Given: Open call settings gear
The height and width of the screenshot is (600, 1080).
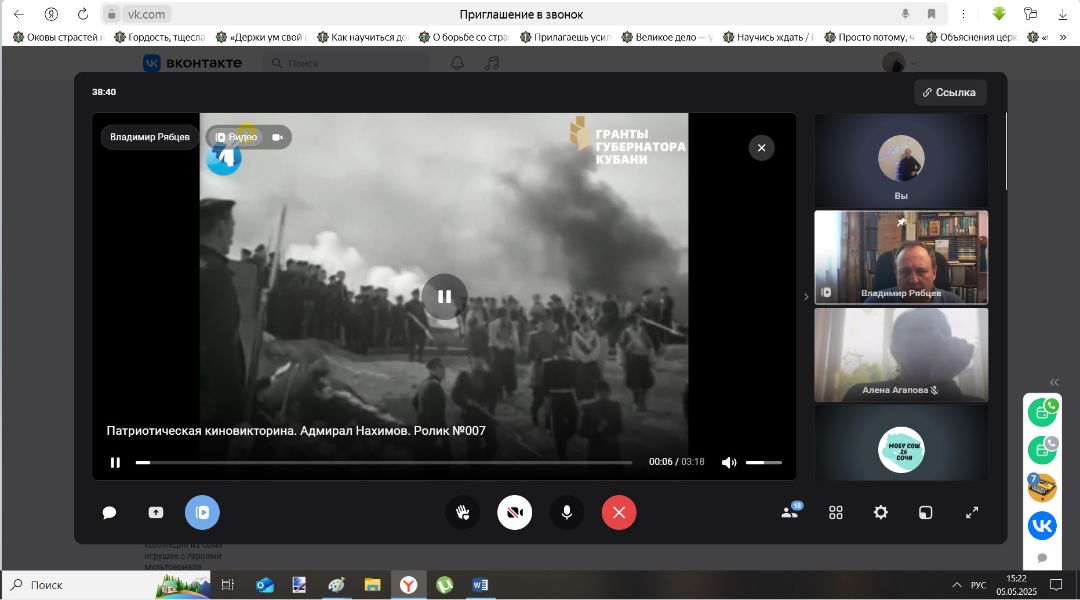Looking at the screenshot, I should tap(880, 513).
